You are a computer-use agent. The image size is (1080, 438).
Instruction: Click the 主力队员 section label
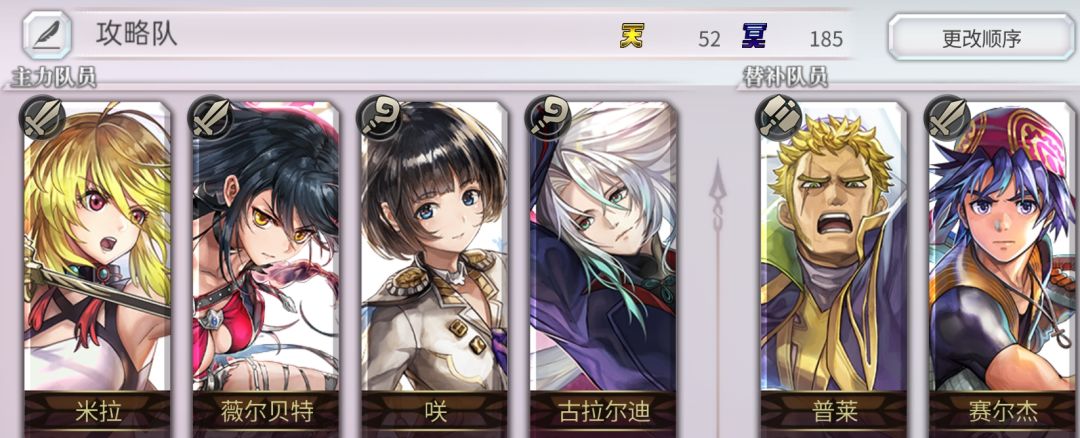[x=54, y=77]
